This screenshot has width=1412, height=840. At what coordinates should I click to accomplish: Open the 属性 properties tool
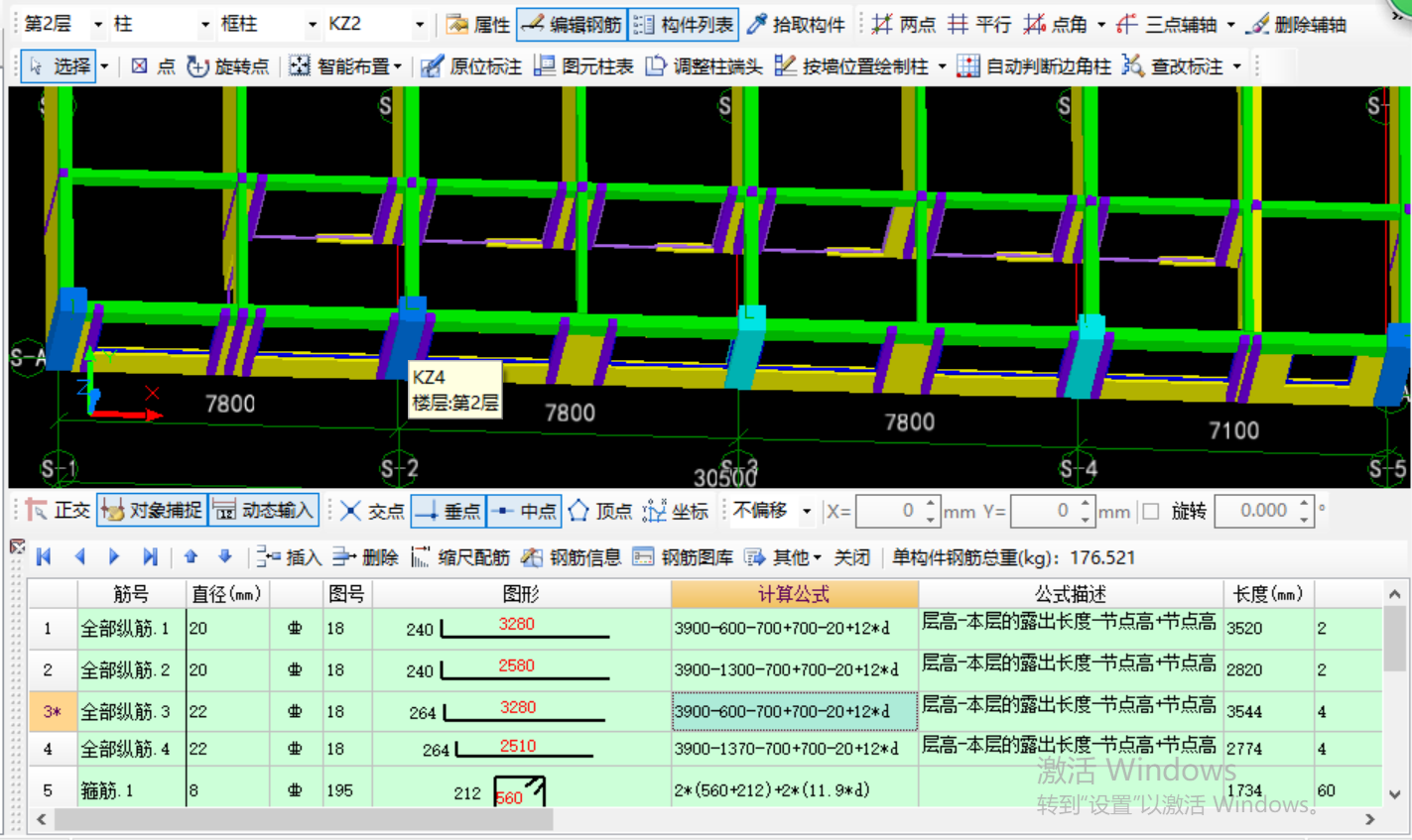point(479,24)
